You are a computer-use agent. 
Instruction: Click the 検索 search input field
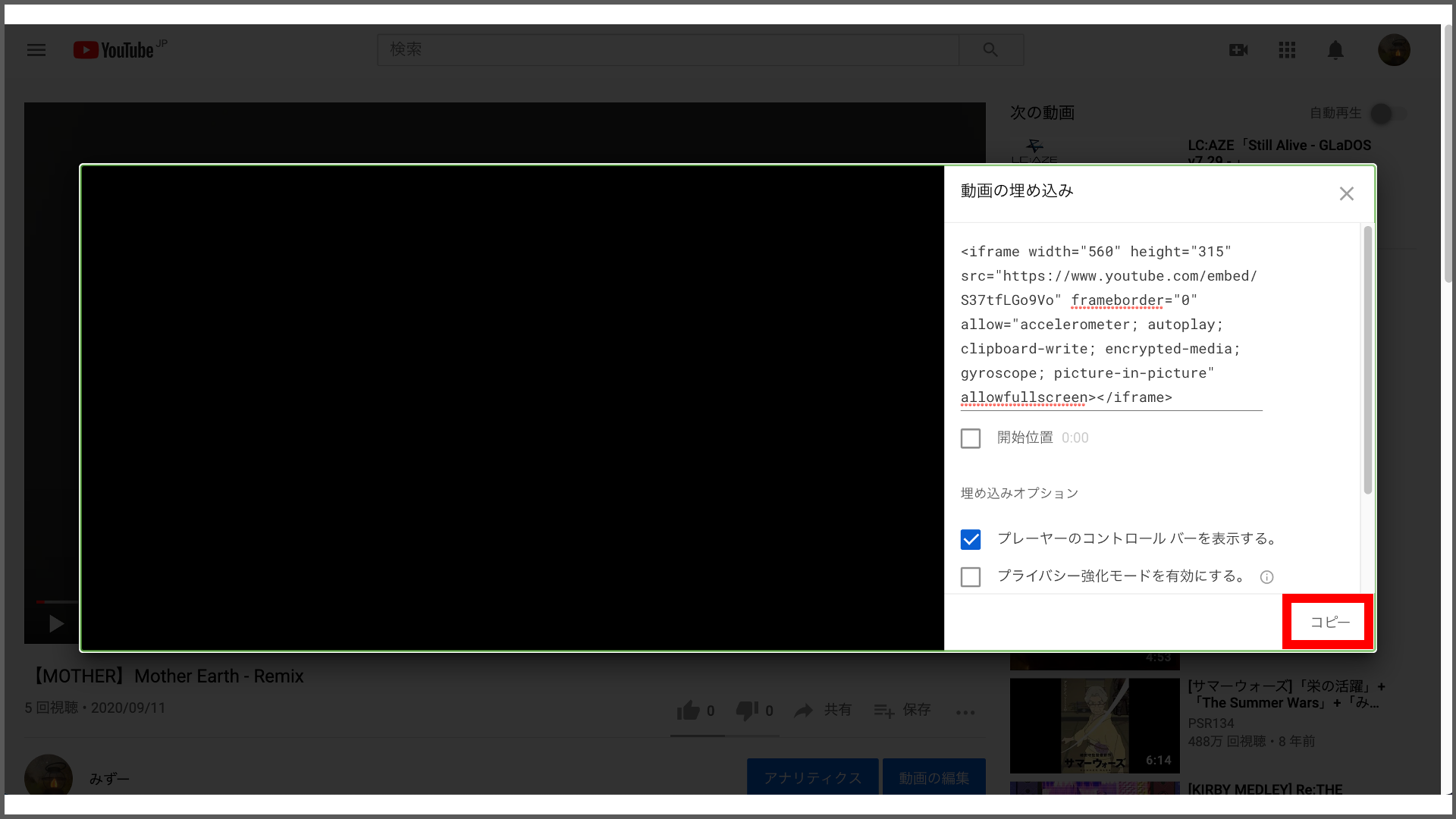(668, 49)
